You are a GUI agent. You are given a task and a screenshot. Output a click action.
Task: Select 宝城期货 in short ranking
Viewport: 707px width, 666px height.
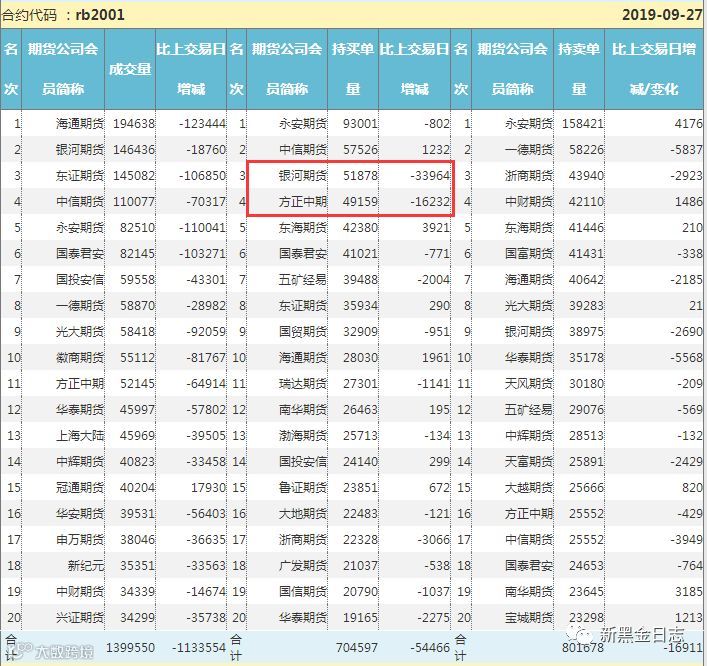(528, 618)
